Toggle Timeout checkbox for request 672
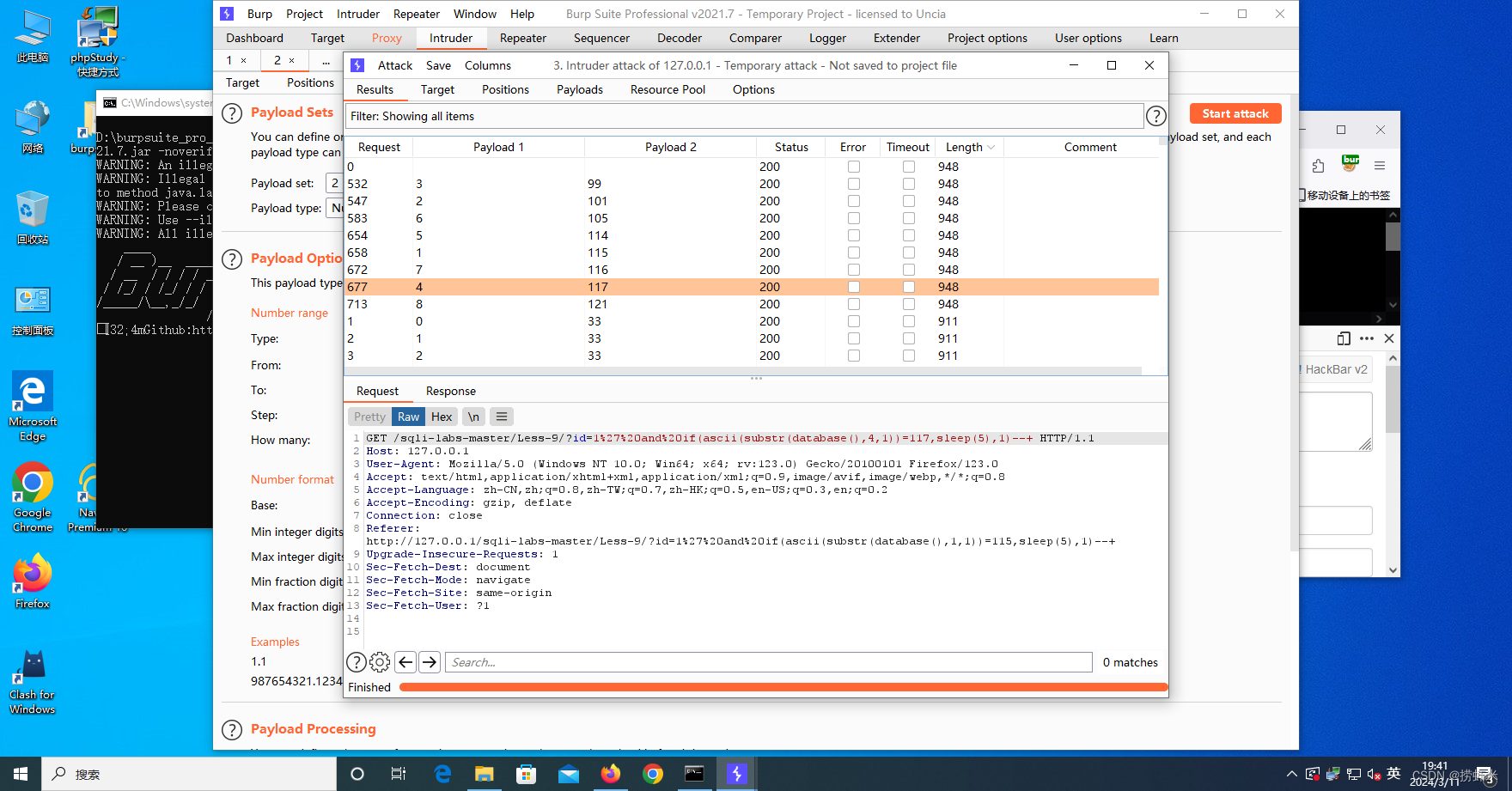Screen dimensions: 1512x791 [x=909, y=270]
